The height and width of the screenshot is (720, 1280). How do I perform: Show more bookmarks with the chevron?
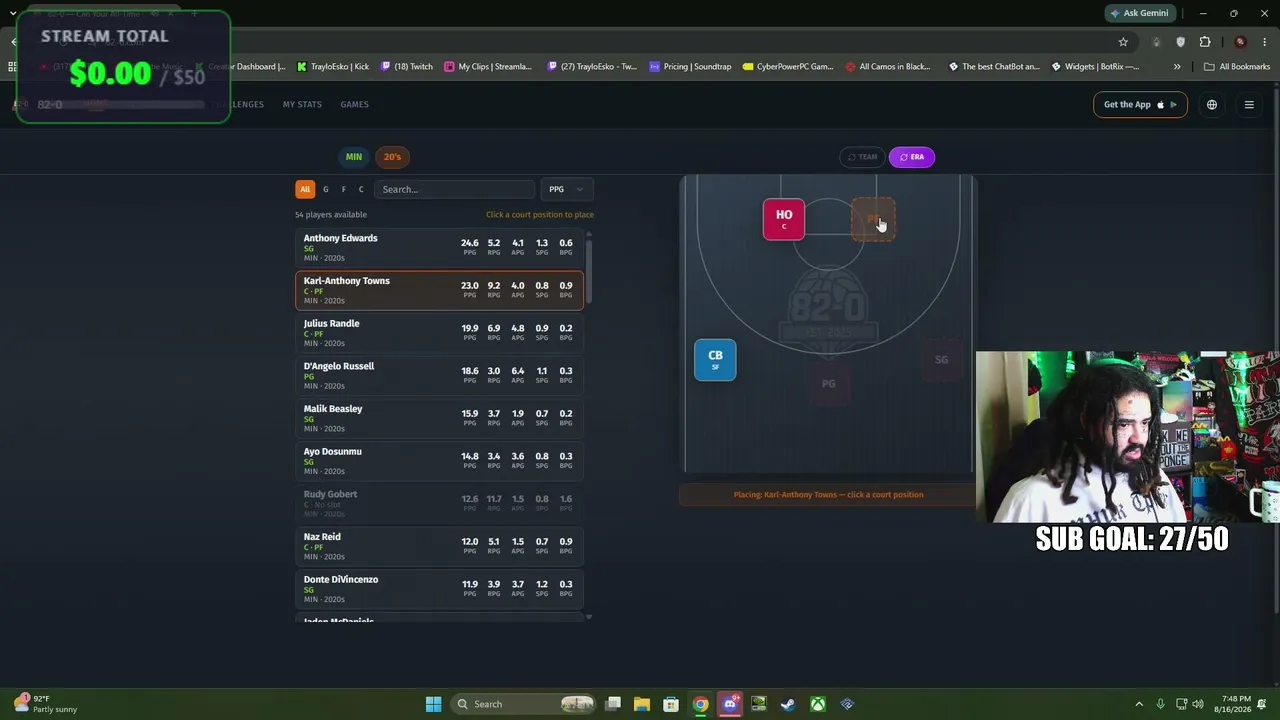click(x=1177, y=67)
